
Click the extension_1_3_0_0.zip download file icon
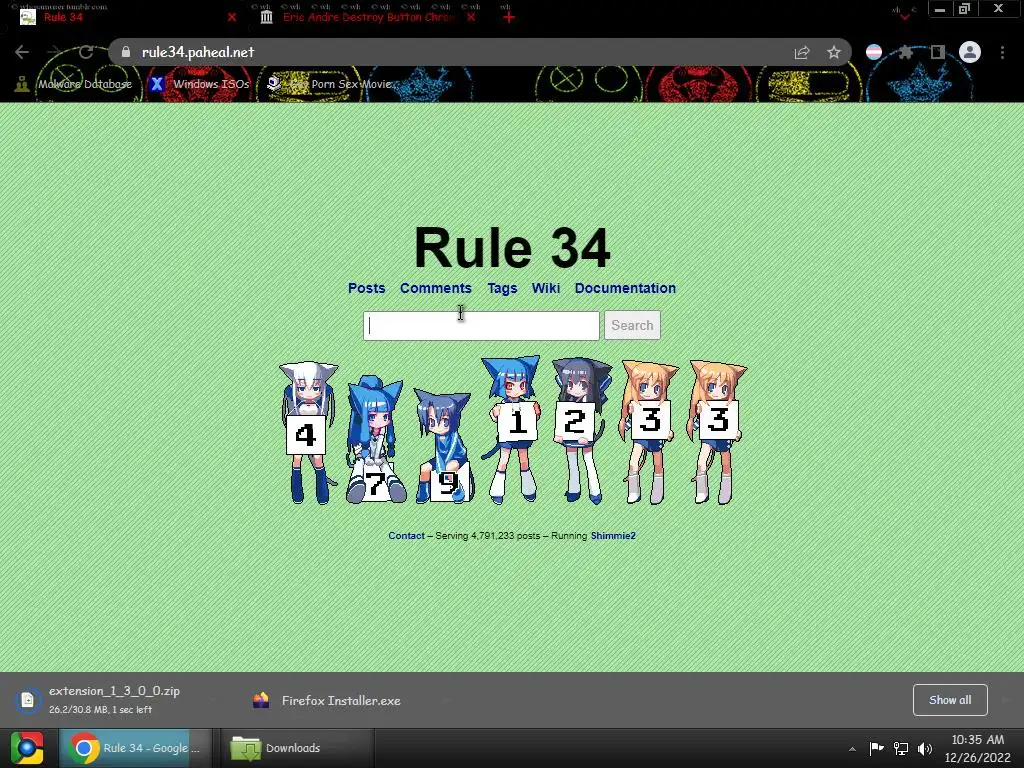point(27,700)
